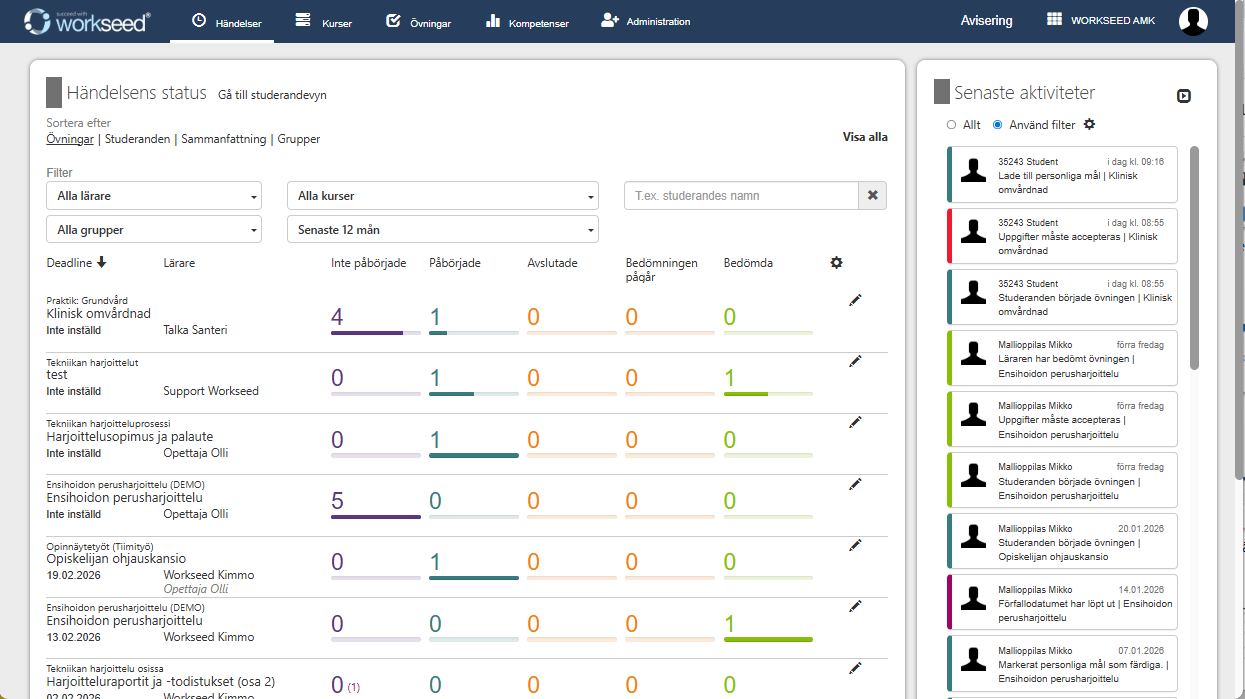This screenshot has height=699, width=1245.
Task: Click the Visa alla link
Action: pyautogui.click(x=864, y=138)
